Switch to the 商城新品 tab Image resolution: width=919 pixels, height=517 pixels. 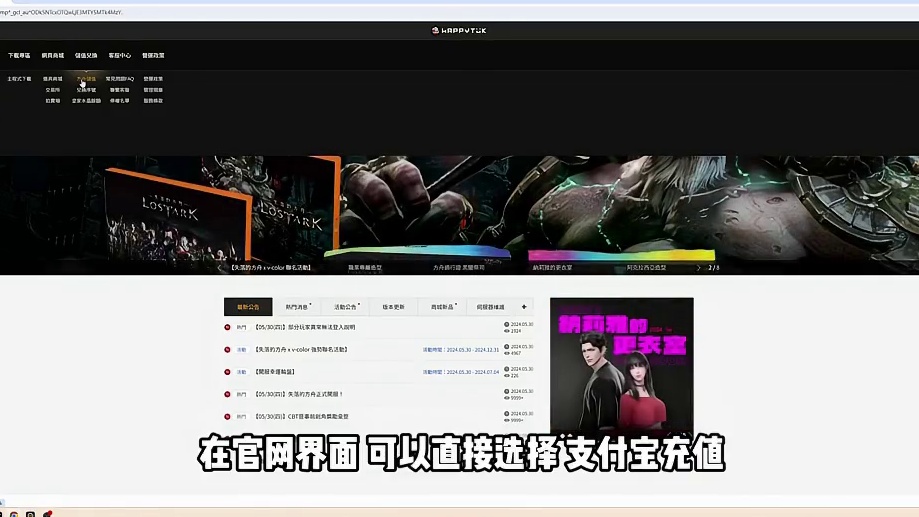pyautogui.click(x=442, y=307)
